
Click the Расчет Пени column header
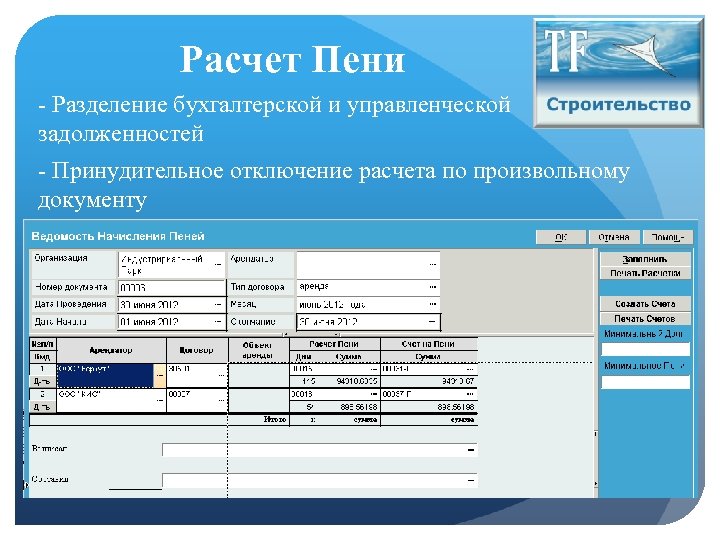(335, 344)
